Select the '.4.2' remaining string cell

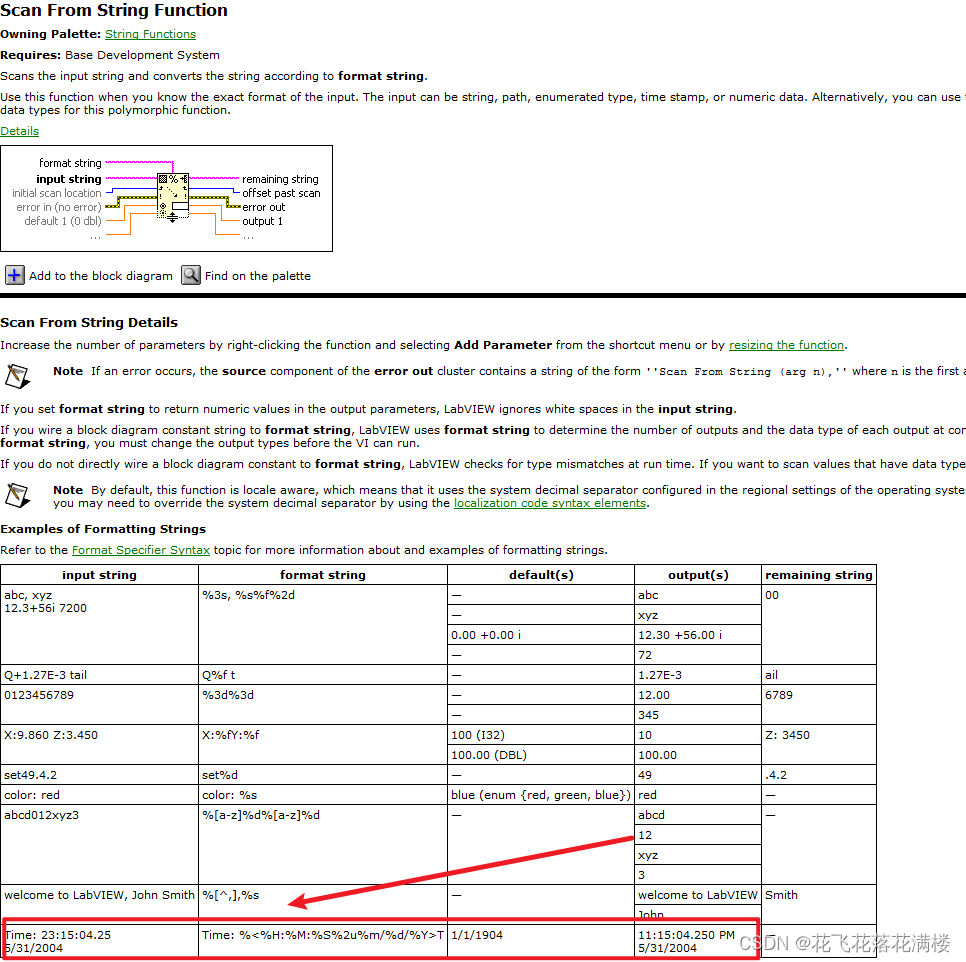(x=819, y=775)
